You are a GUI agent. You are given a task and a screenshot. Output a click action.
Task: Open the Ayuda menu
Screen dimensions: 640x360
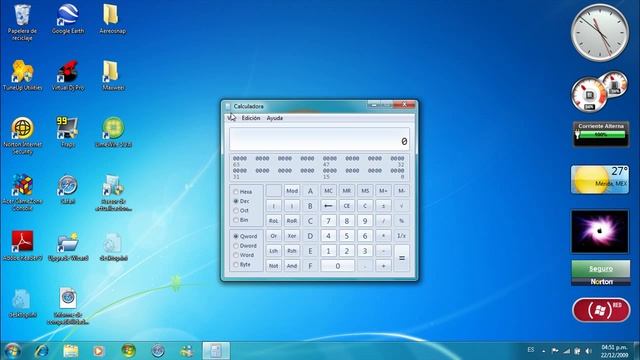[x=275, y=118]
